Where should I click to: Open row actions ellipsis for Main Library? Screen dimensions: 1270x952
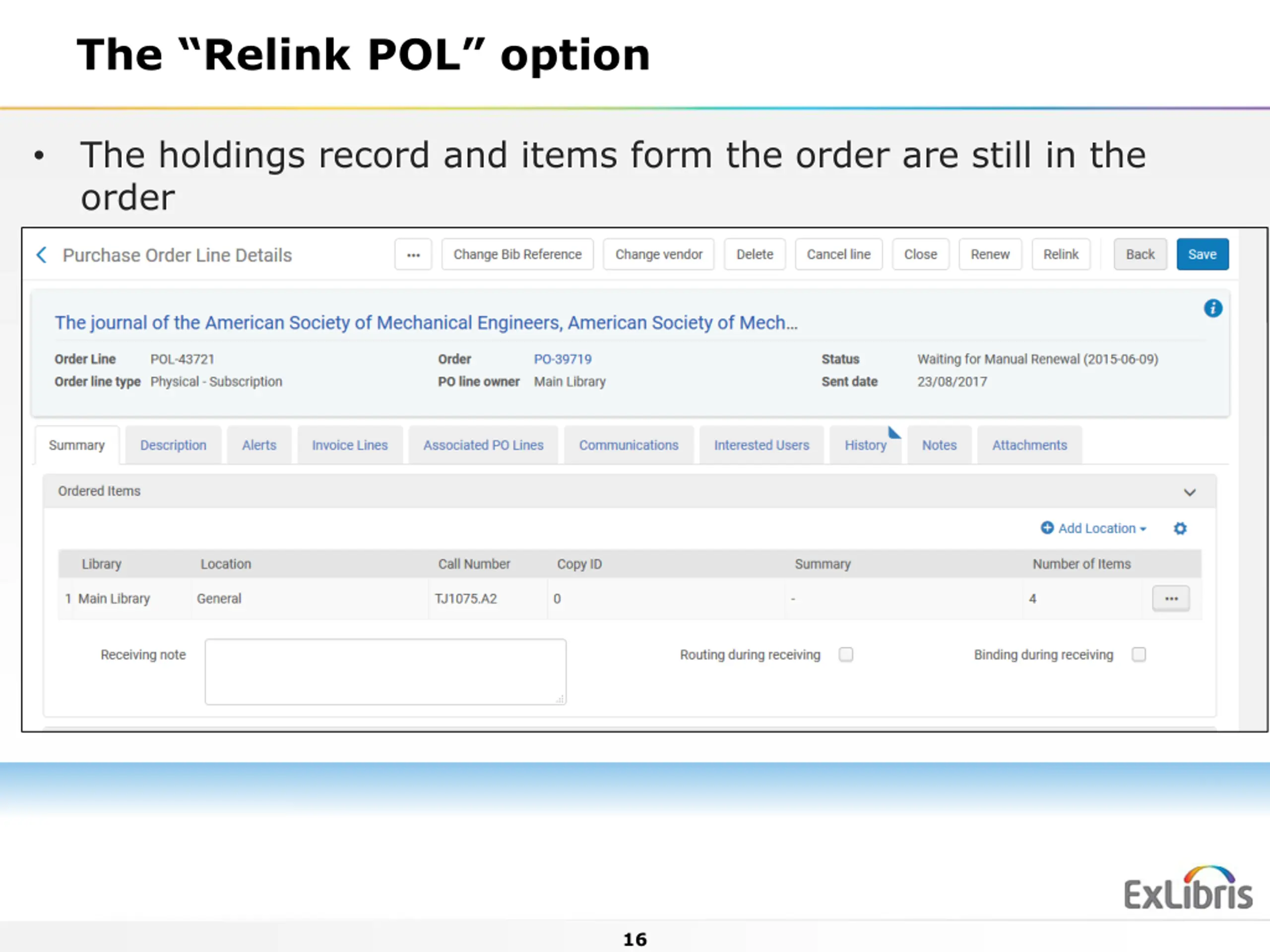[x=1171, y=598]
